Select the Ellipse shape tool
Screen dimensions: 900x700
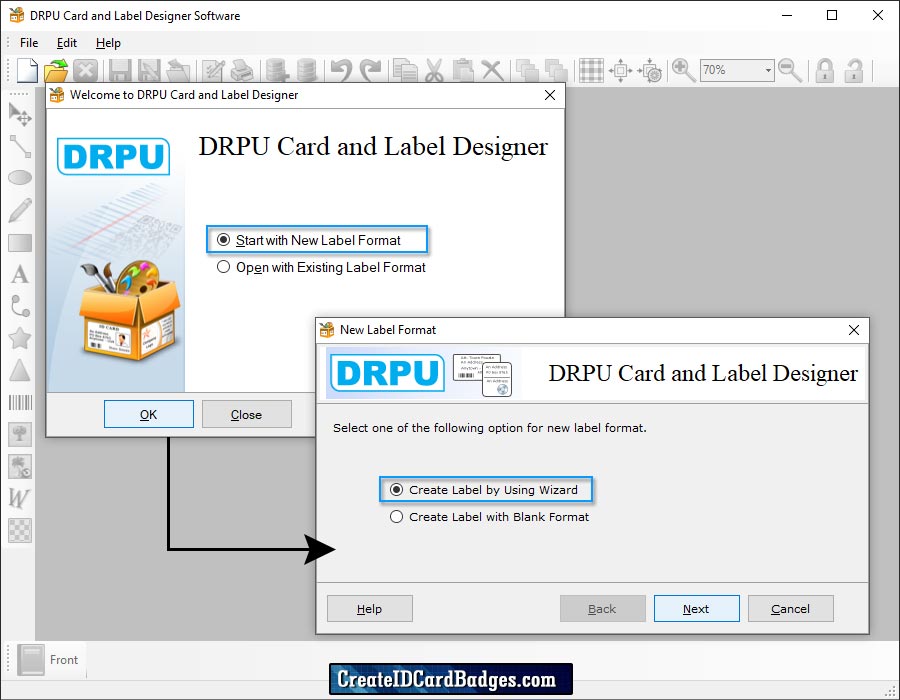pos(20,178)
